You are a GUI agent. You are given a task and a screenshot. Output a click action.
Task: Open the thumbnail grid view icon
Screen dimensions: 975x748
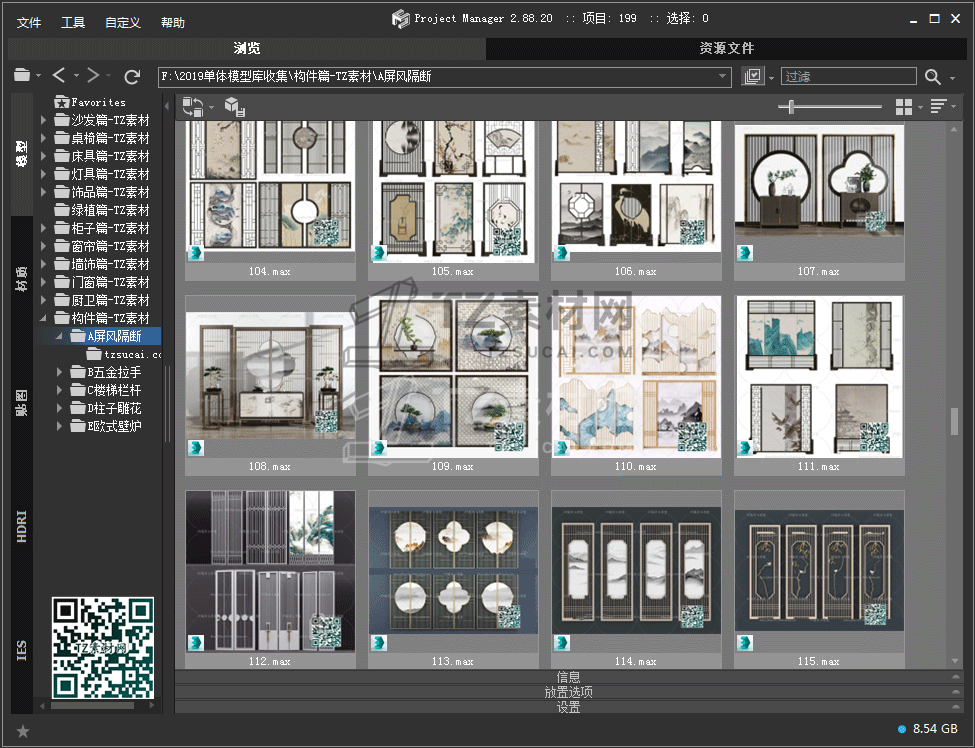click(904, 107)
